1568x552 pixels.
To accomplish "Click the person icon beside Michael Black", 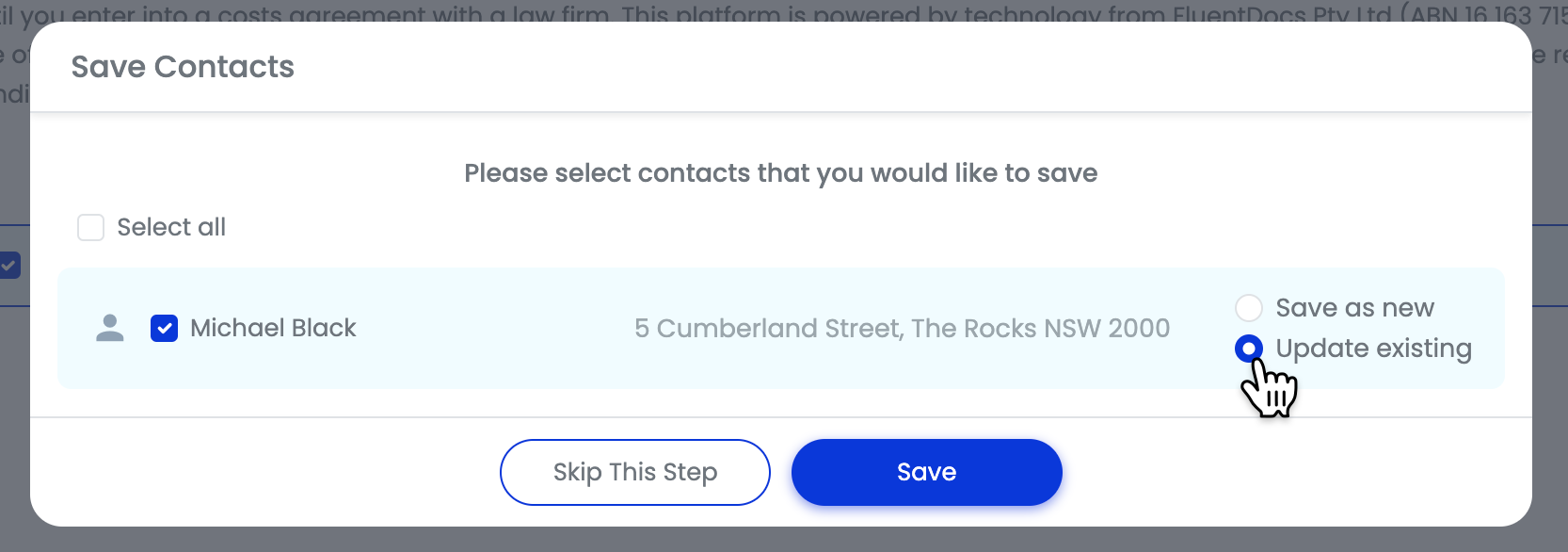I will (110, 328).
